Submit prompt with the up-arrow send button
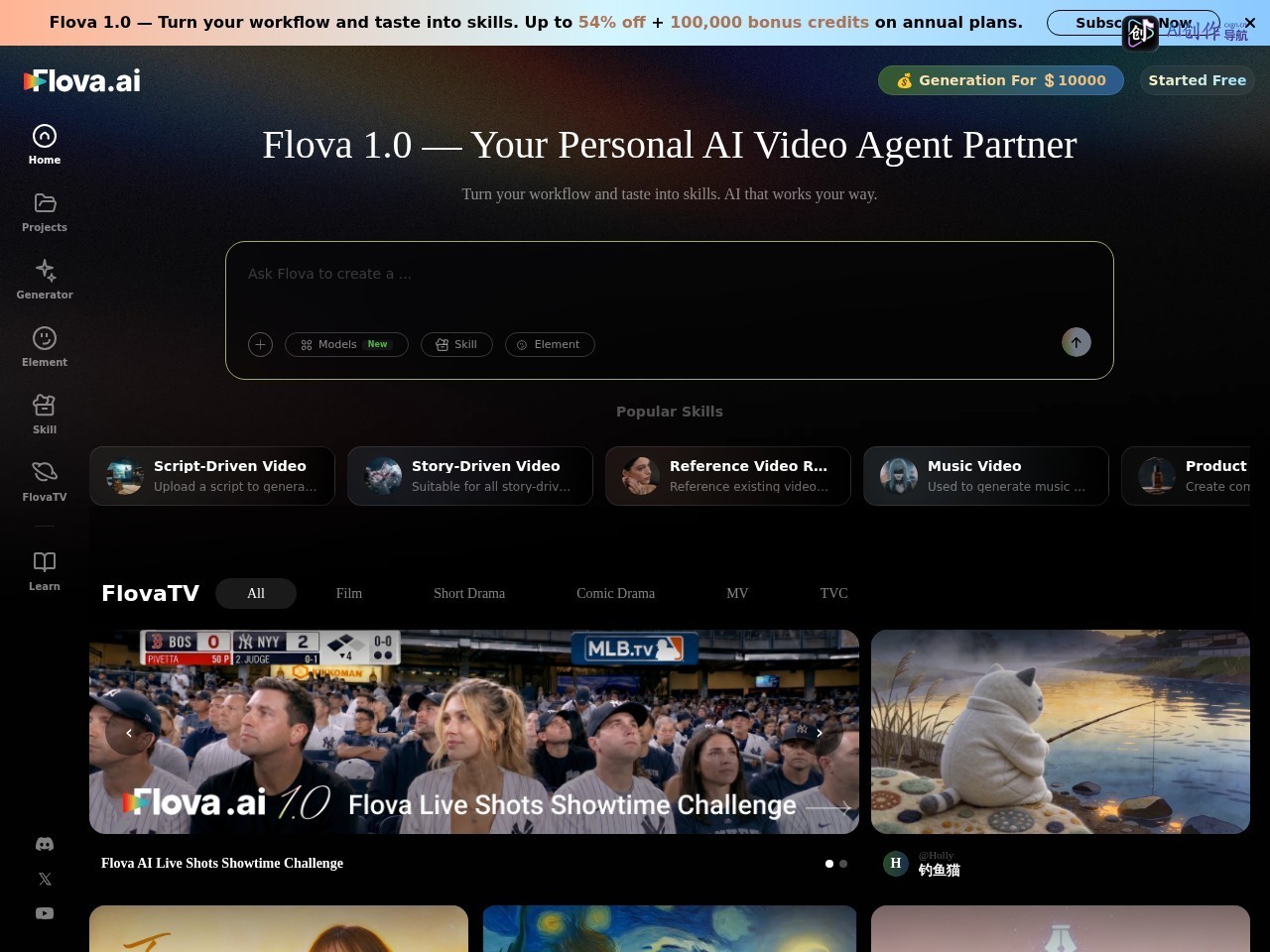Screen dimensions: 1270x952 1077,342
